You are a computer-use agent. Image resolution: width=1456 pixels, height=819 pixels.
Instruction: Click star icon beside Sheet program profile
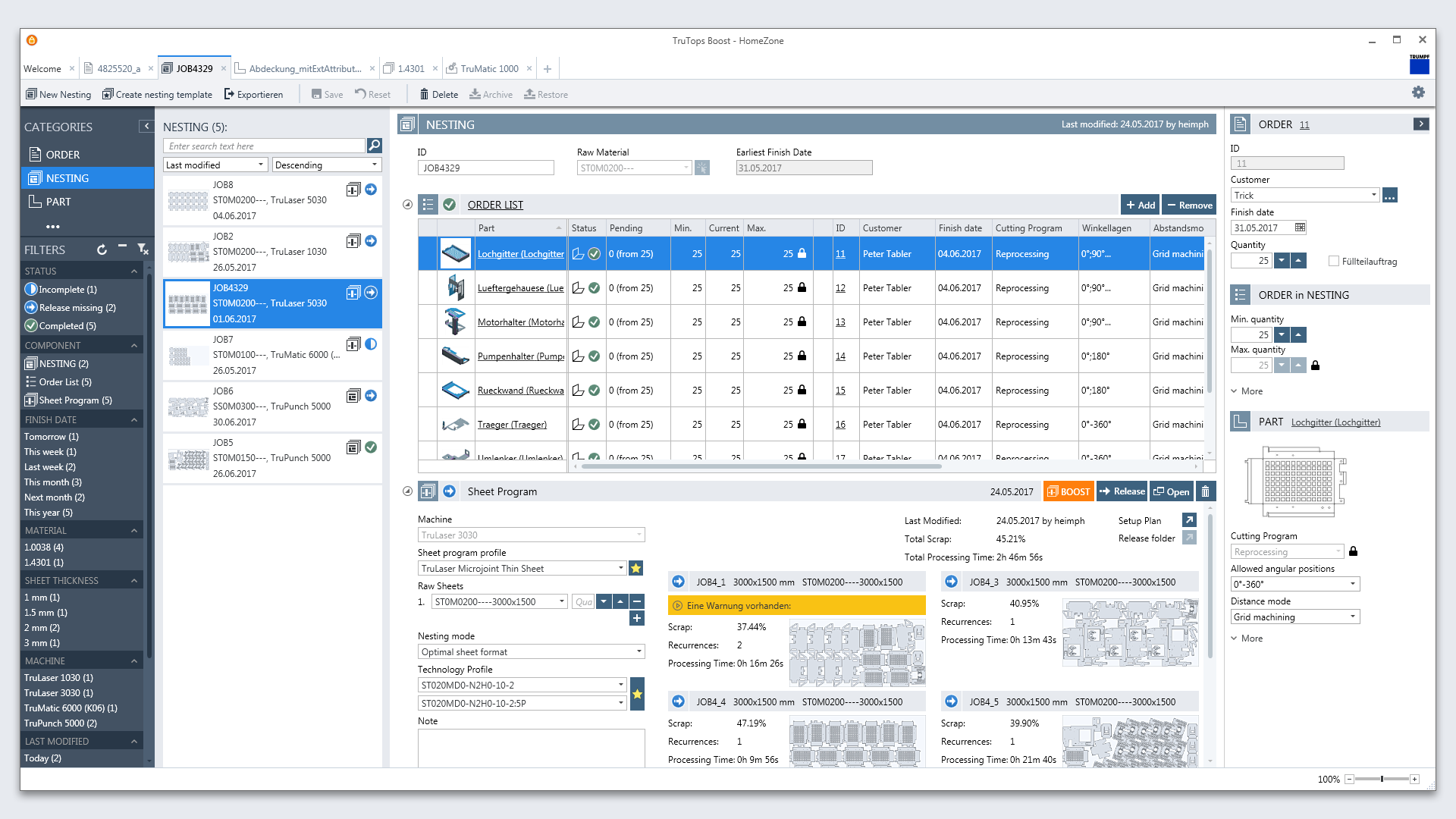pos(636,568)
